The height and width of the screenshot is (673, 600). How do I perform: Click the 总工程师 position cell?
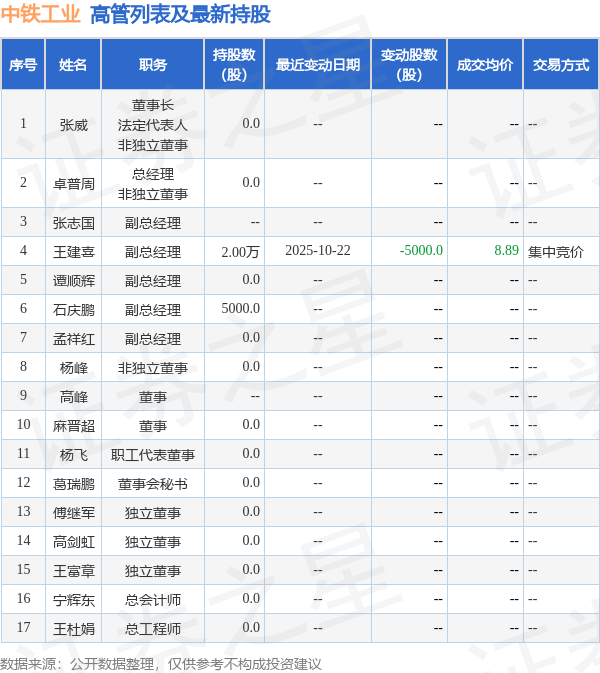coord(153,629)
